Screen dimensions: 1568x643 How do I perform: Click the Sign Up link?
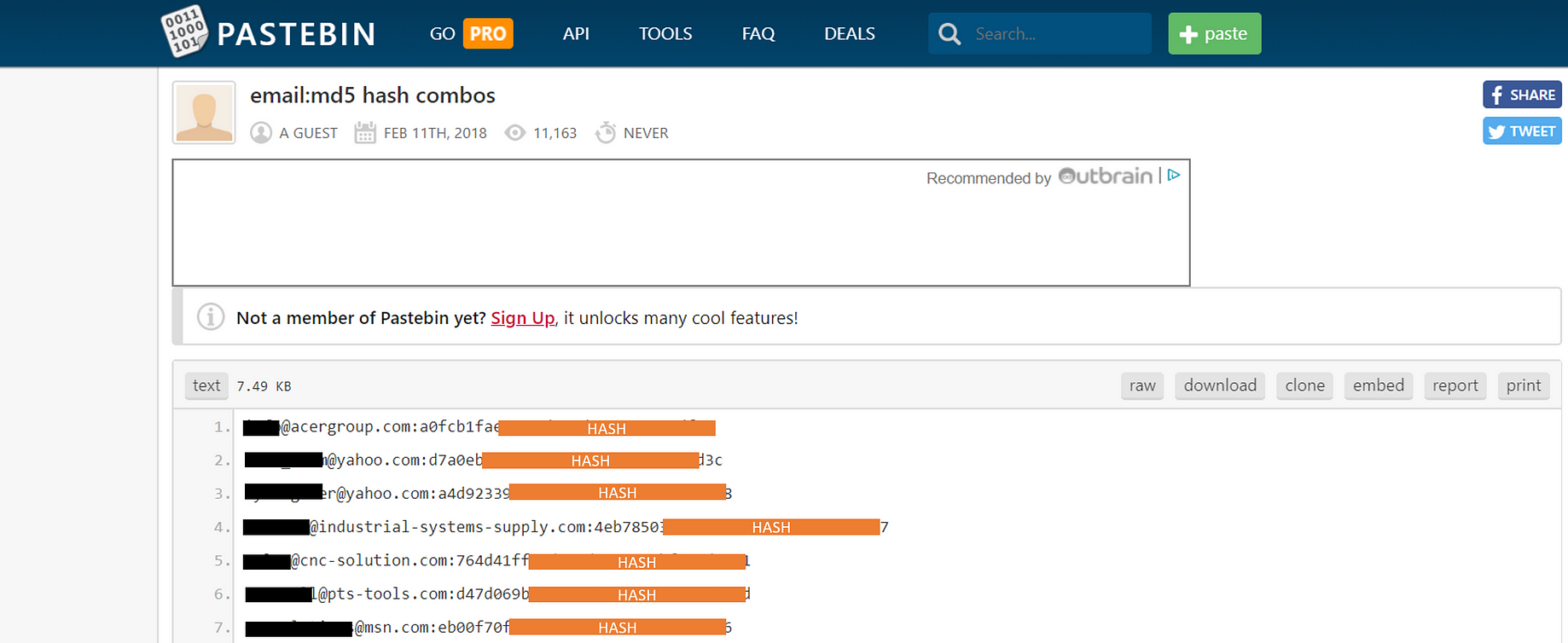click(x=523, y=318)
